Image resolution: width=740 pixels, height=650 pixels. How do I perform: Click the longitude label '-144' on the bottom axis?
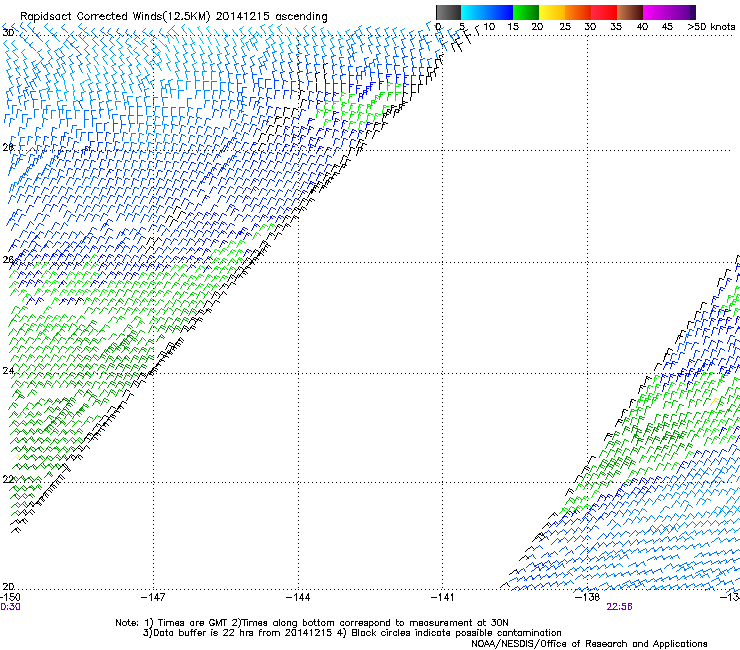click(x=298, y=597)
